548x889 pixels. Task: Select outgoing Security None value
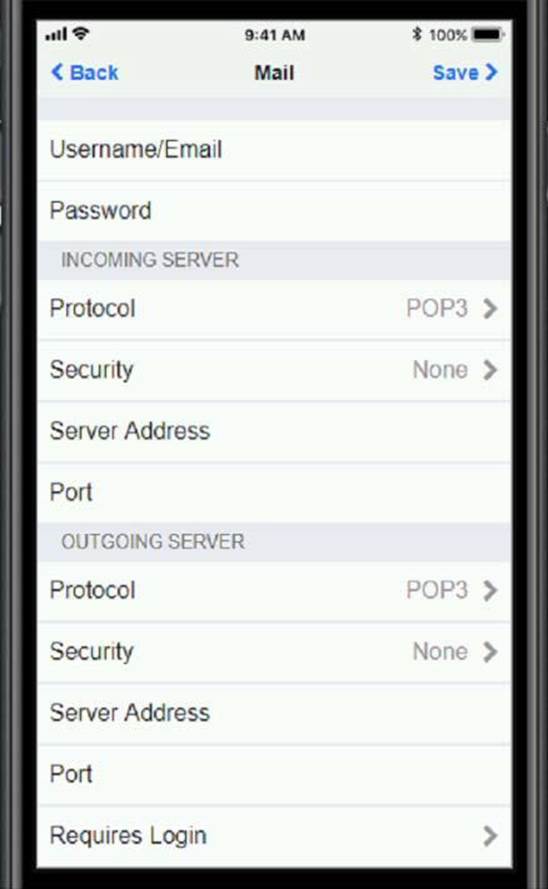[x=440, y=652]
